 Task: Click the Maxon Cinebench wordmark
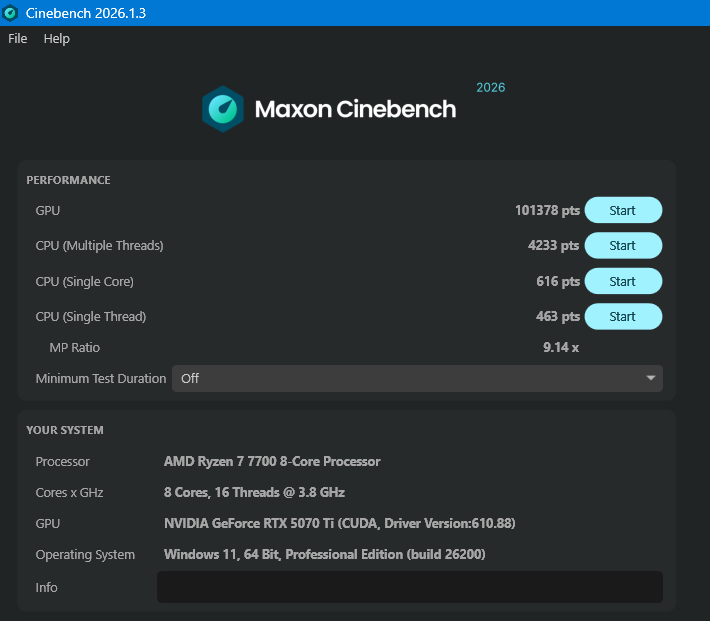[355, 109]
